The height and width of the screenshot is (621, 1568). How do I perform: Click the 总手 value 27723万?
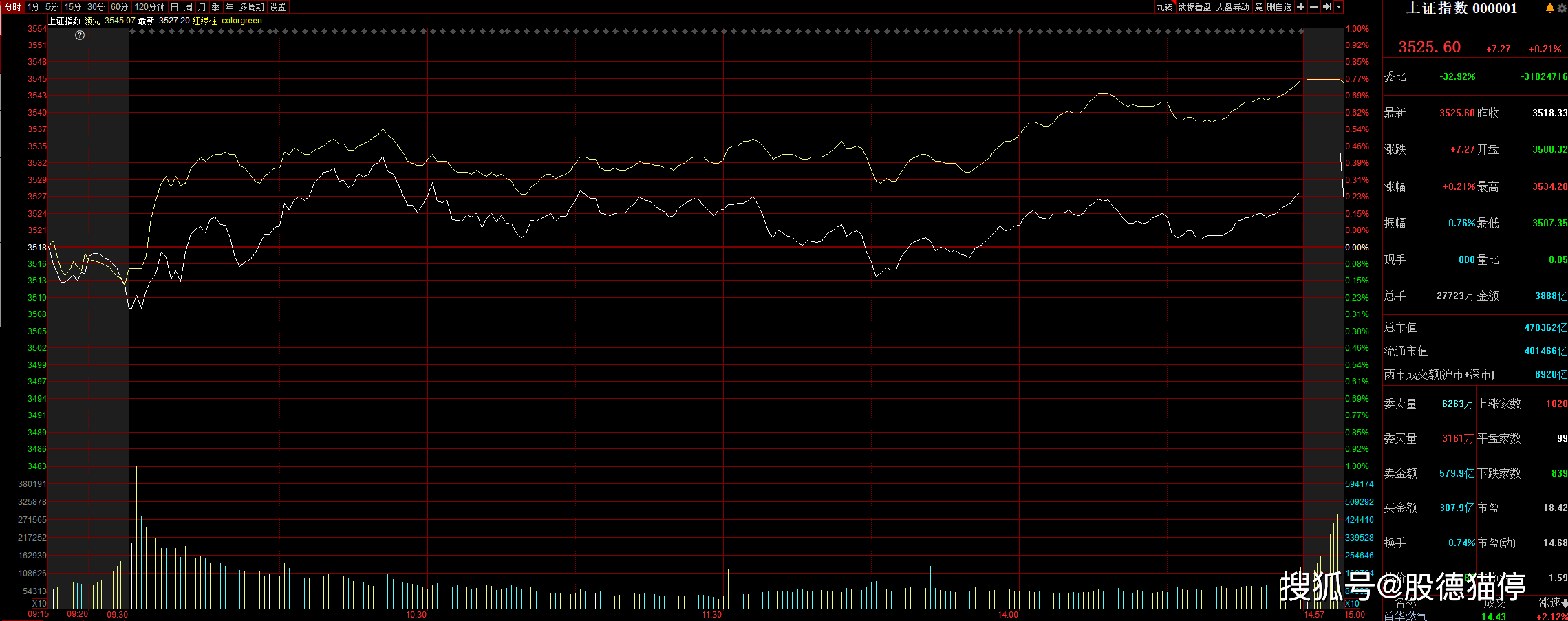click(x=1455, y=296)
